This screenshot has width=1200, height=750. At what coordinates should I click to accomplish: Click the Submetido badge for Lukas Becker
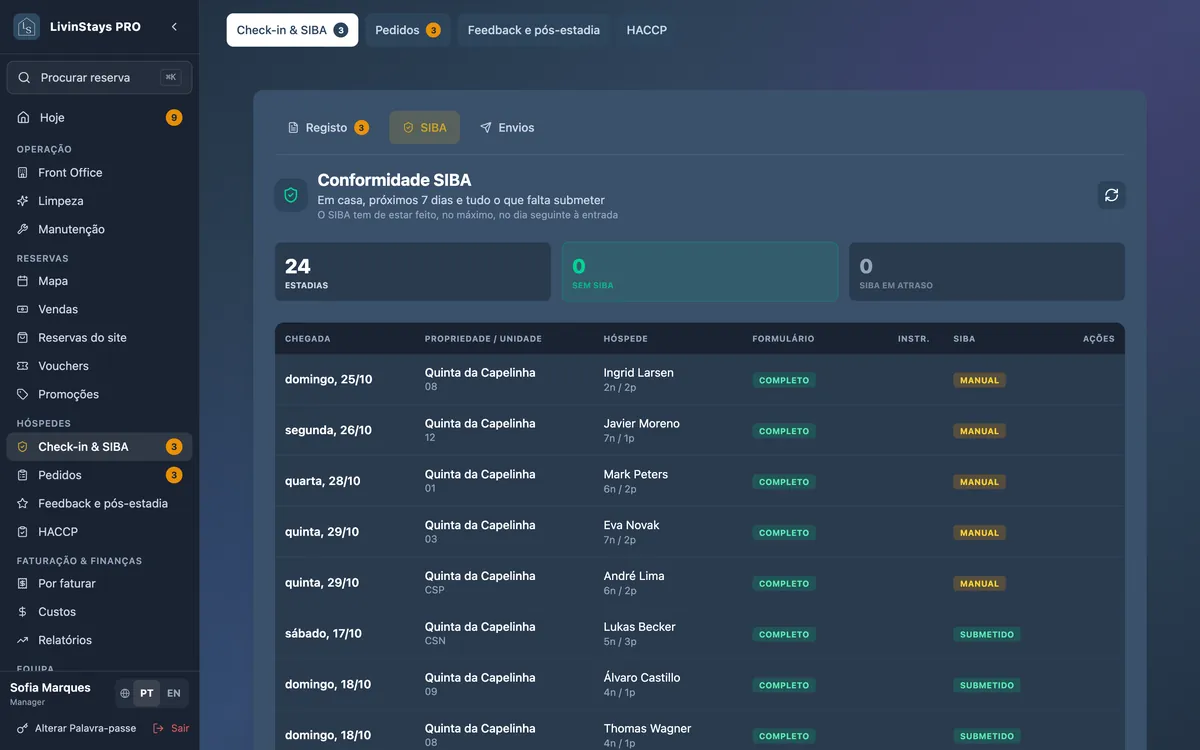[987, 634]
